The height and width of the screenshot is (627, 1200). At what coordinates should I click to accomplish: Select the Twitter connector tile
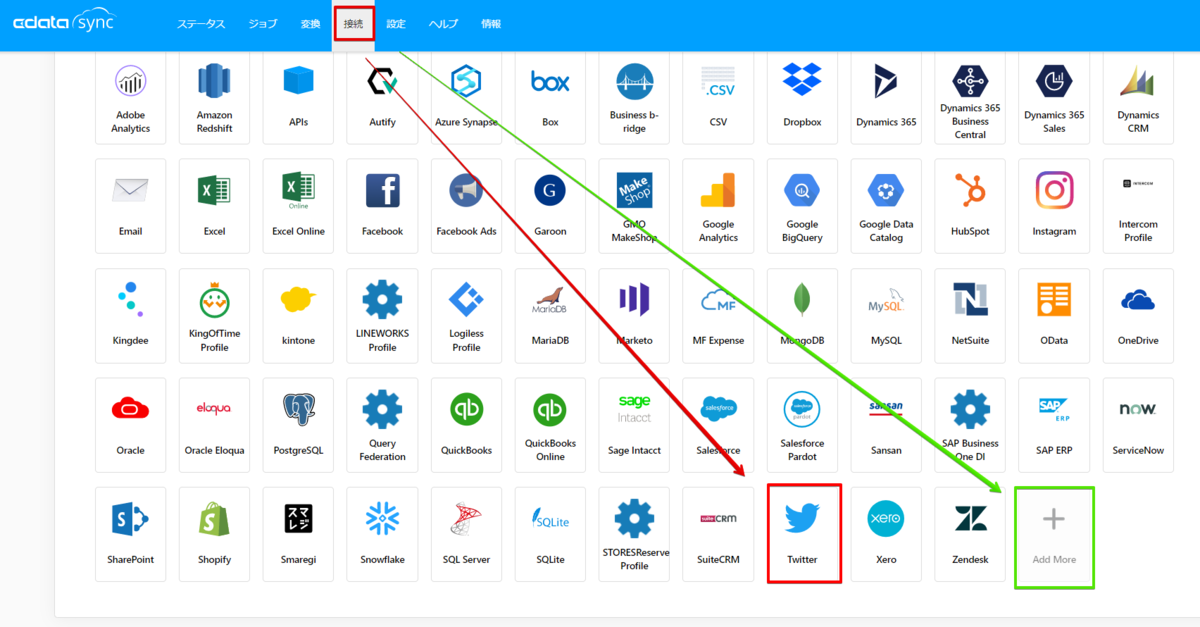pos(803,534)
